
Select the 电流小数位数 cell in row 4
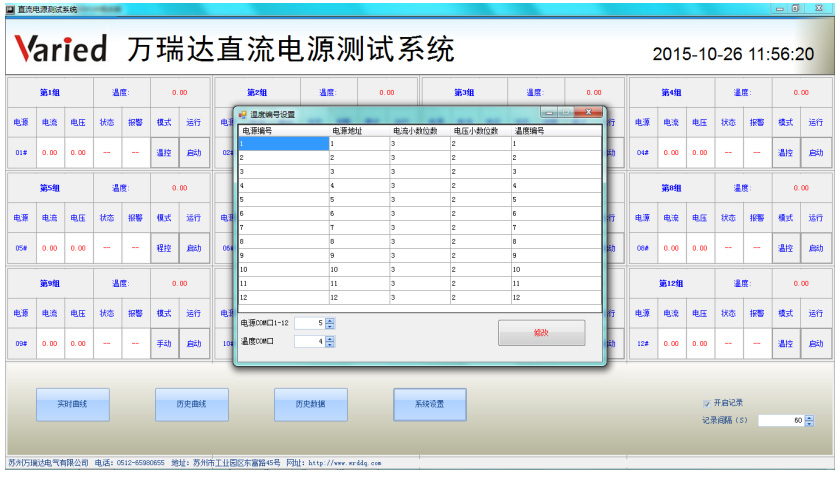pyautogui.click(x=419, y=185)
